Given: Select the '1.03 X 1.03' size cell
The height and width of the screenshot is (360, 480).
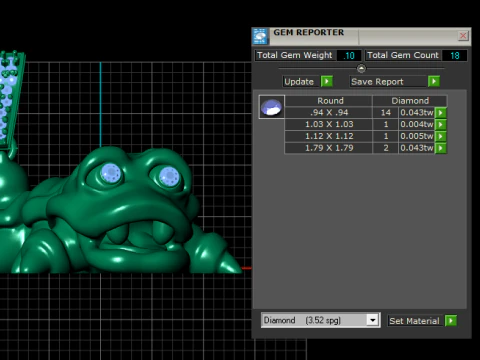Looking at the screenshot, I should pyautogui.click(x=329, y=124).
